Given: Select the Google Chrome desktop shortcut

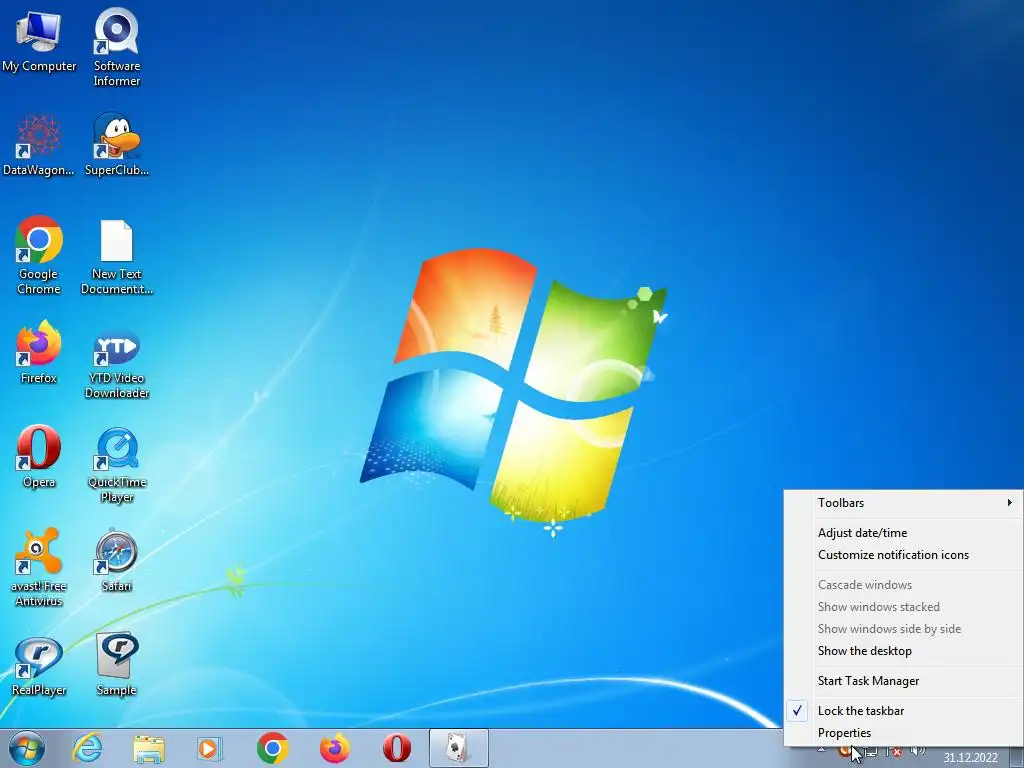Looking at the screenshot, I should click(39, 255).
